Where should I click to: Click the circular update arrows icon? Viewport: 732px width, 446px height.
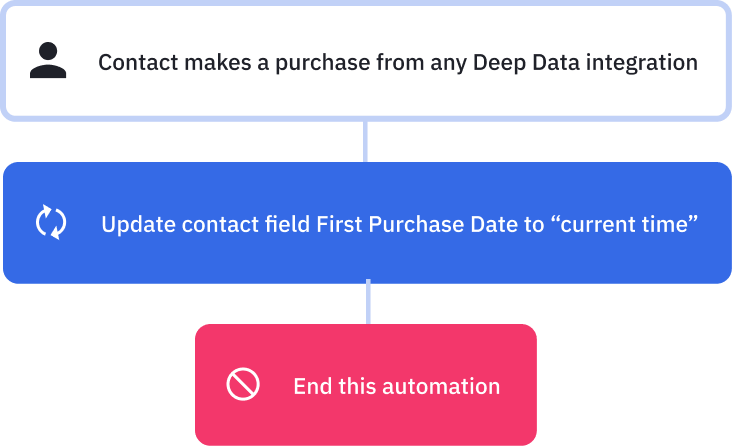point(50,223)
